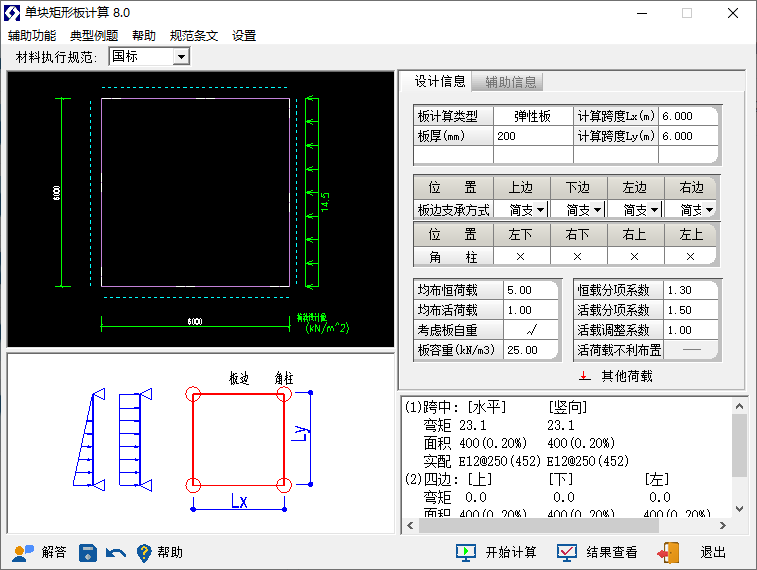Toggle the 活荷载不利布置 option

pyautogui.click(x=691, y=350)
